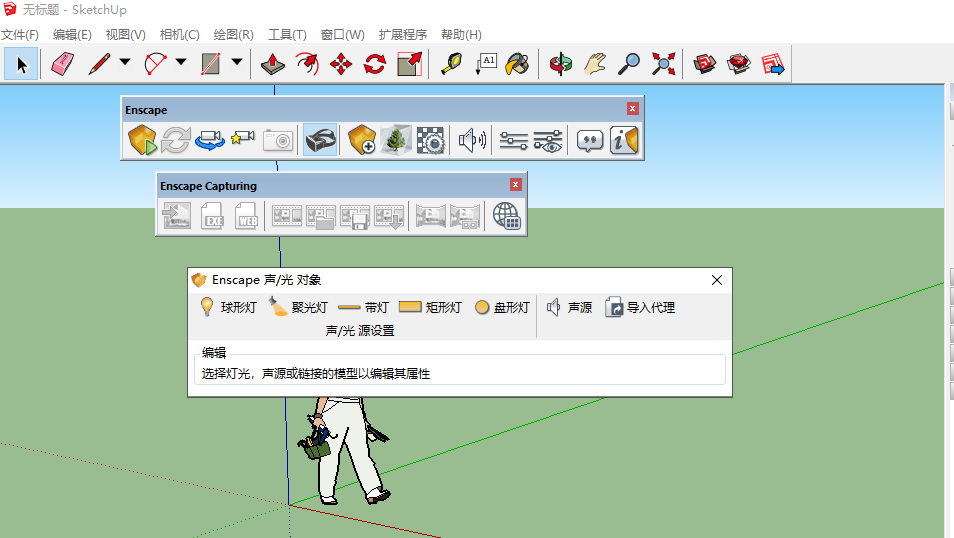Activate the Push/Pull tool
This screenshot has height=538, width=954.
tap(273, 65)
